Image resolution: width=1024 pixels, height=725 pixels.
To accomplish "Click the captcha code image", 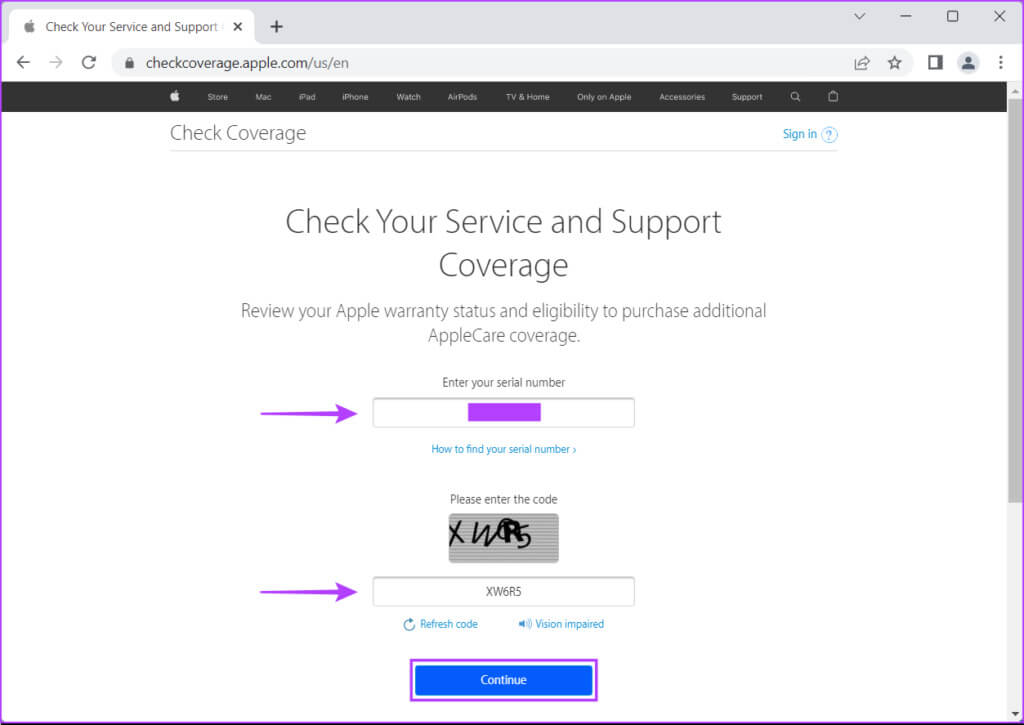I will (504, 538).
